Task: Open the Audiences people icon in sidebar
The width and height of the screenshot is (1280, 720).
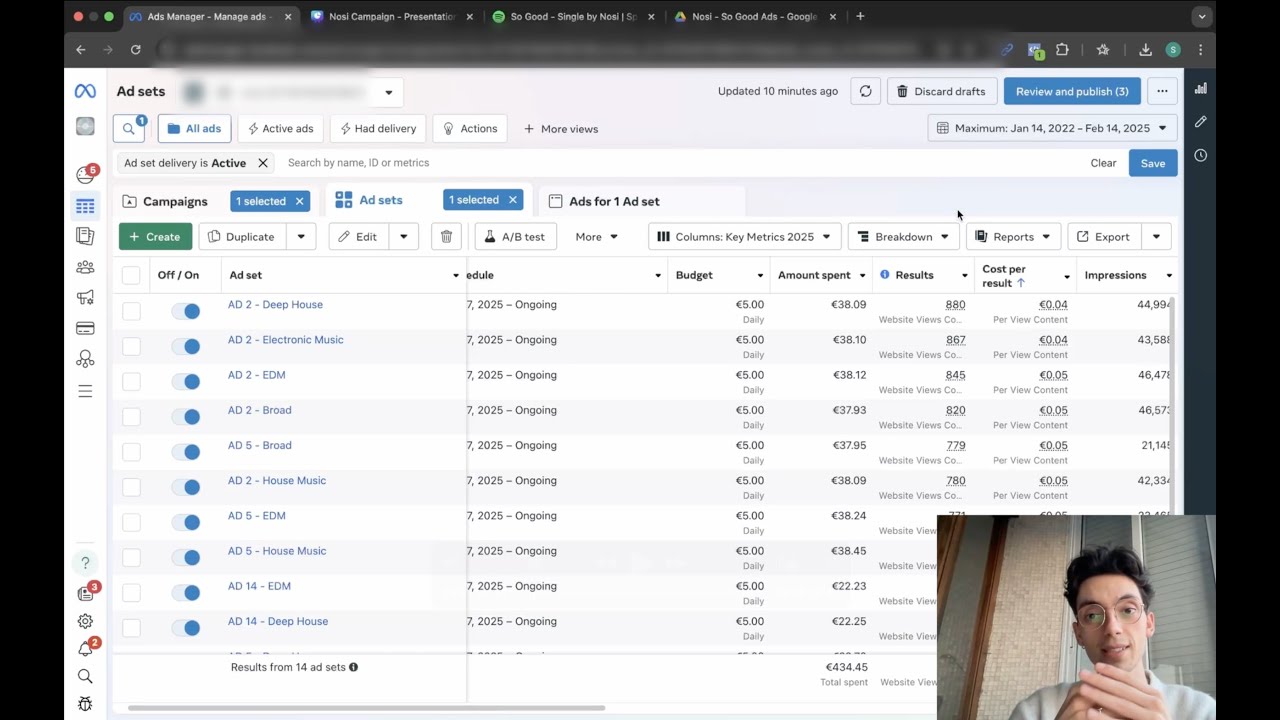Action: [x=85, y=267]
